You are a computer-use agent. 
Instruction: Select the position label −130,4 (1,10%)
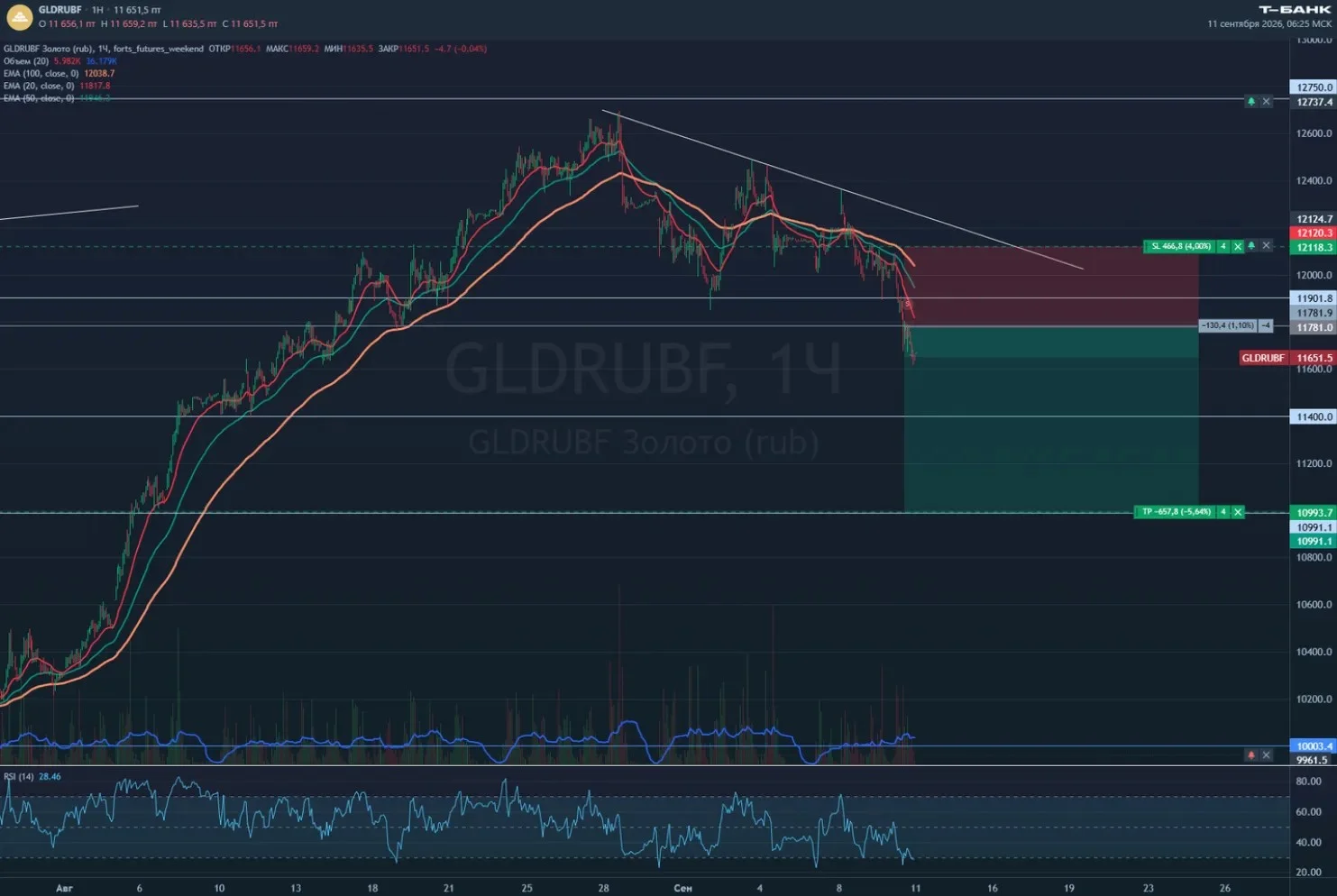[1228, 325]
